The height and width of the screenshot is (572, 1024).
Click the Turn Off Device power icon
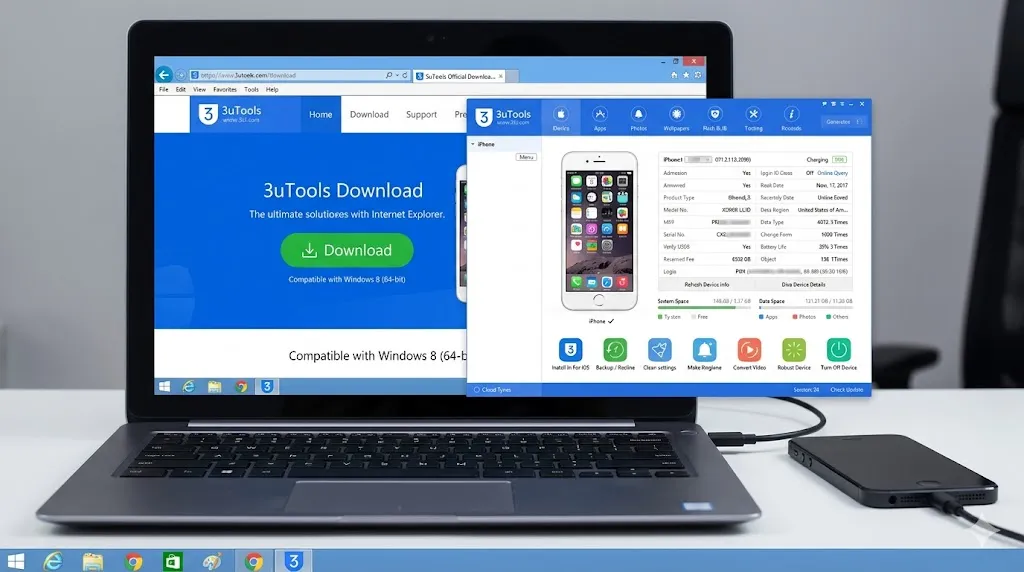tap(839, 350)
